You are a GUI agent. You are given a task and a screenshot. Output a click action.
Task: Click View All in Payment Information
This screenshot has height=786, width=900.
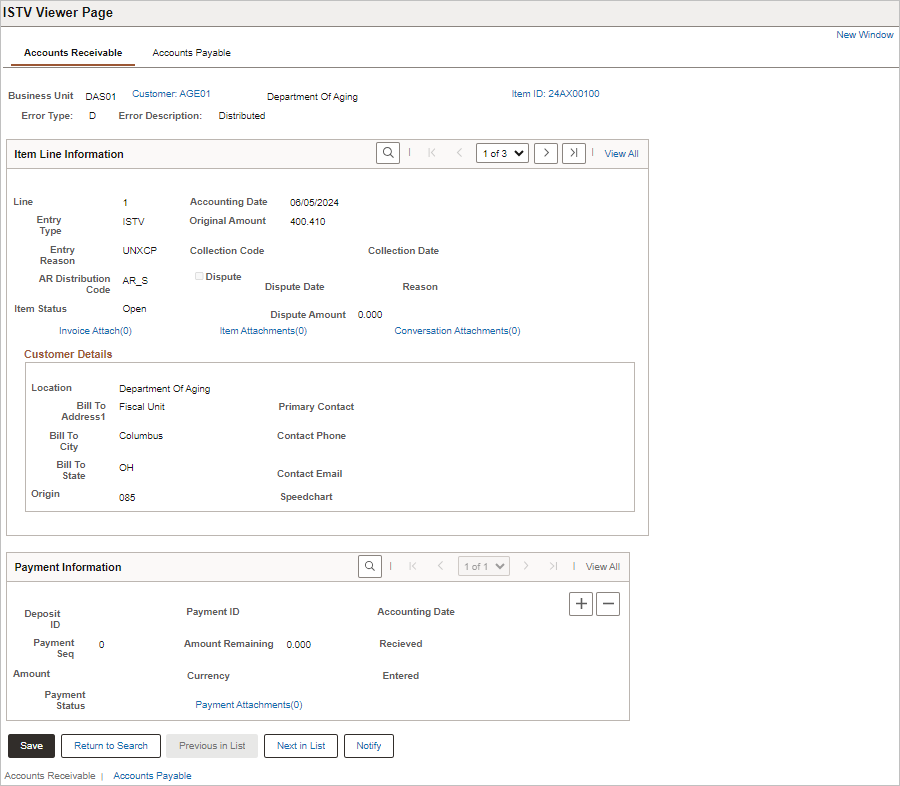[603, 567]
